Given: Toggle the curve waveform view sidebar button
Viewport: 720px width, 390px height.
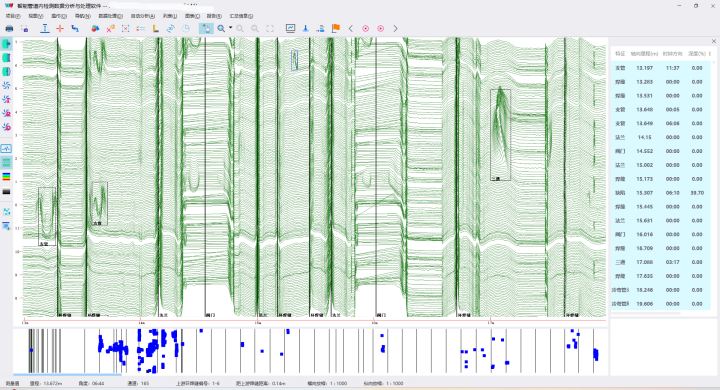Looking at the screenshot, I should [6, 148].
